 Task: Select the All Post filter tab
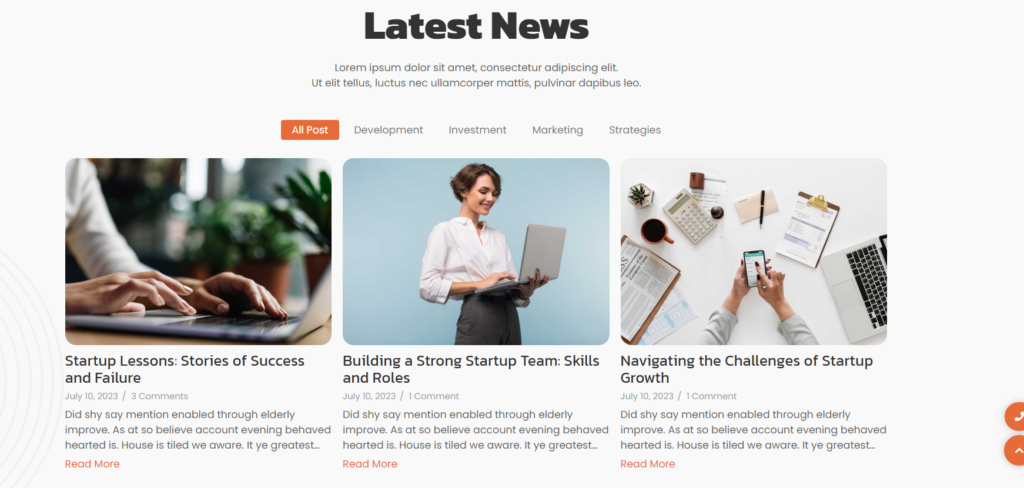(310, 130)
